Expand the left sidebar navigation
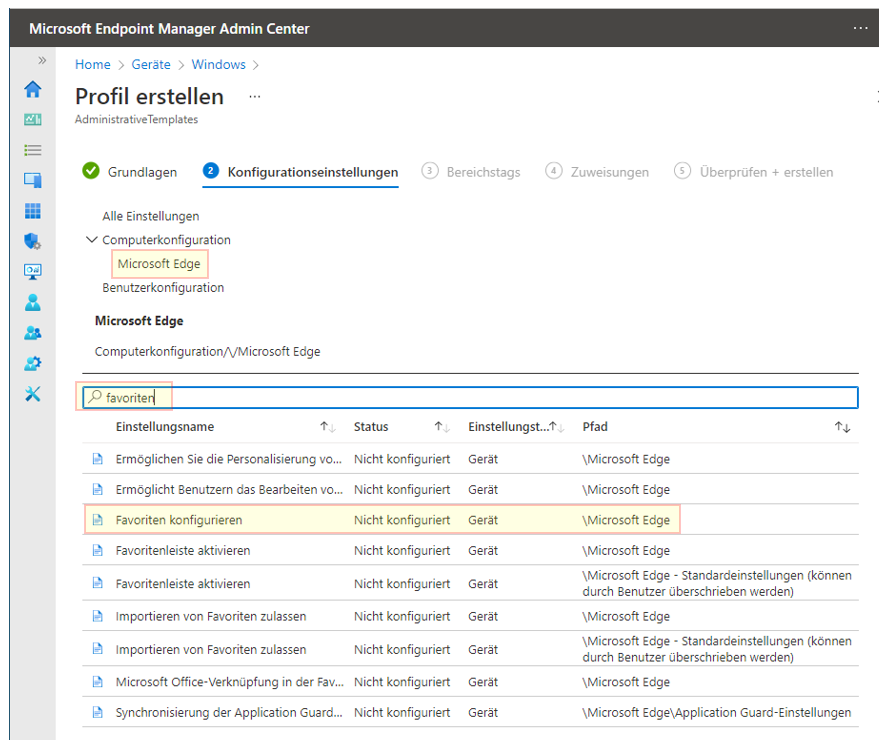 [42, 60]
